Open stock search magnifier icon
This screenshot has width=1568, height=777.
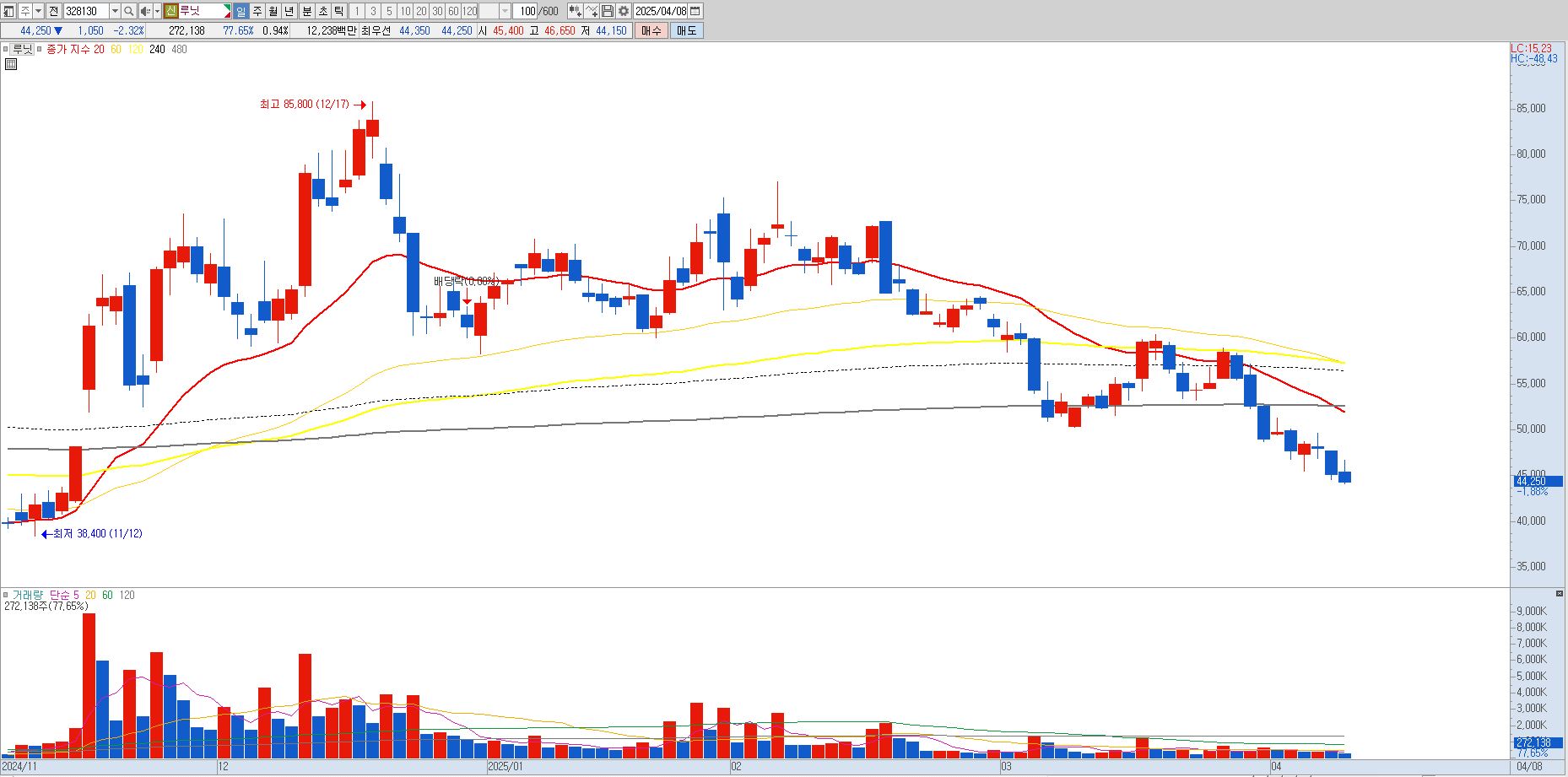pyautogui.click(x=129, y=11)
